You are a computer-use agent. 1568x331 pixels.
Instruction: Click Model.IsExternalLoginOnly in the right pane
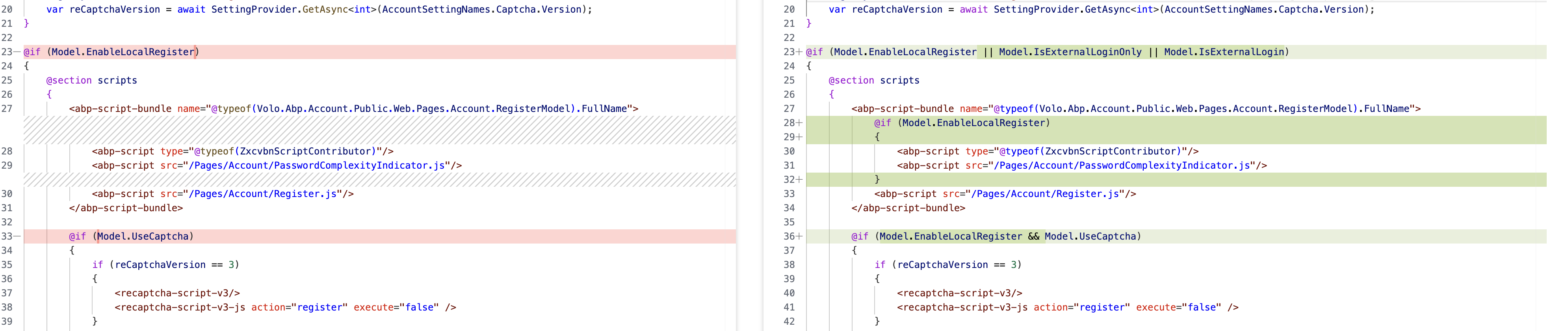pos(1070,52)
